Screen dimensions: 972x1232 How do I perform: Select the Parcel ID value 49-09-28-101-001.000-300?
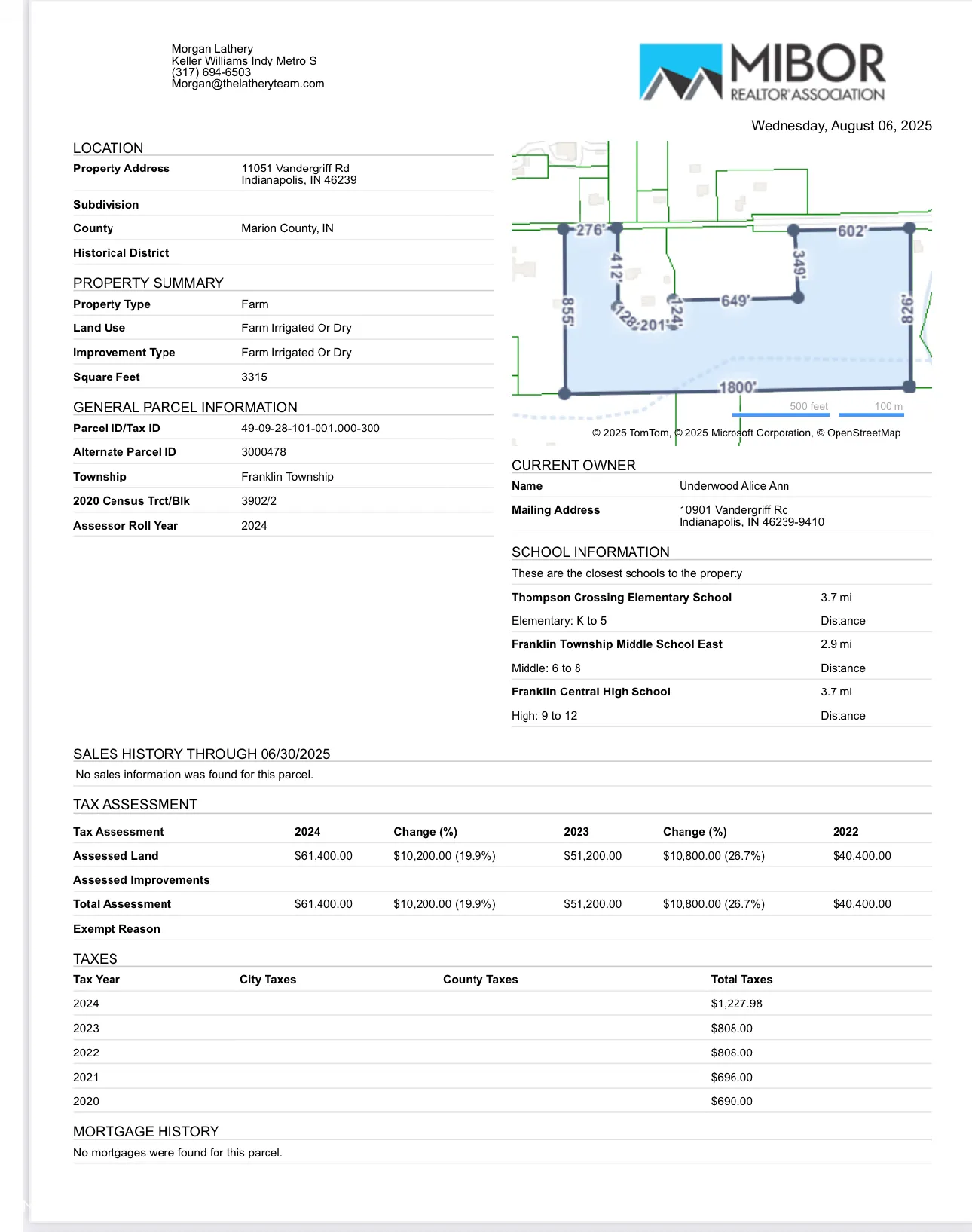pos(310,428)
